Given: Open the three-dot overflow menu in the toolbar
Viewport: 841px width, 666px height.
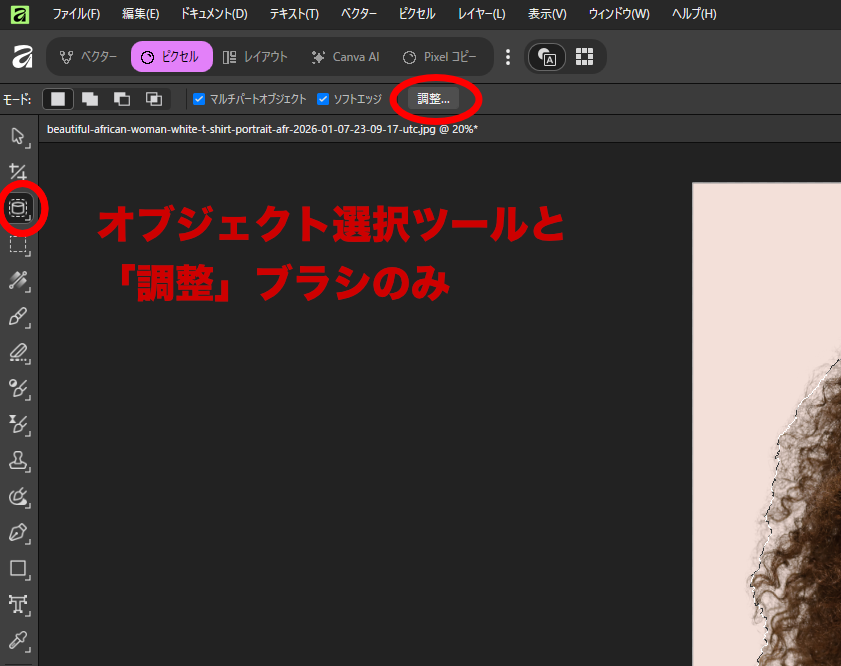Looking at the screenshot, I should pos(508,57).
